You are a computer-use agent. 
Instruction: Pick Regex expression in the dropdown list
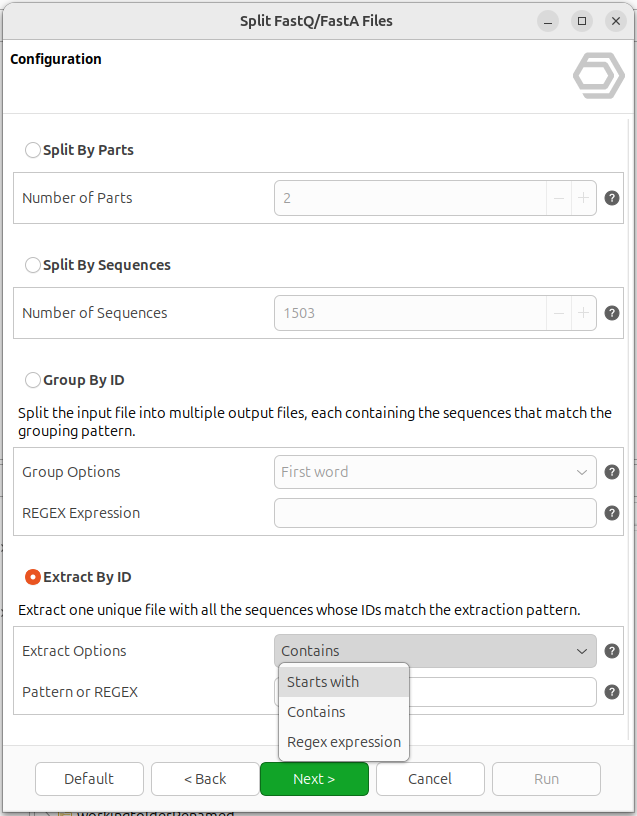(344, 742)
